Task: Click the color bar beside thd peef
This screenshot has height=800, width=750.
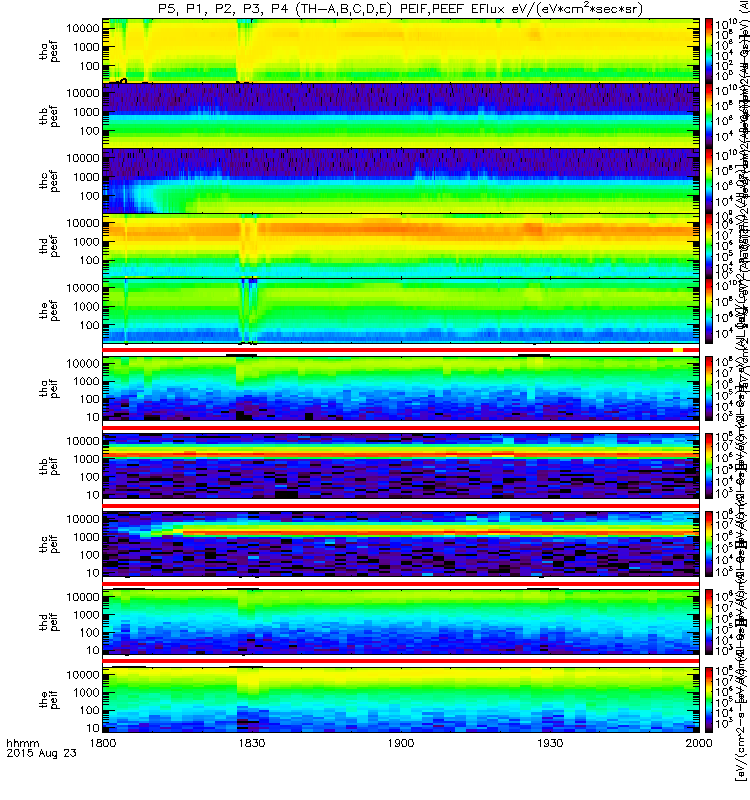Action: [709, 245]
